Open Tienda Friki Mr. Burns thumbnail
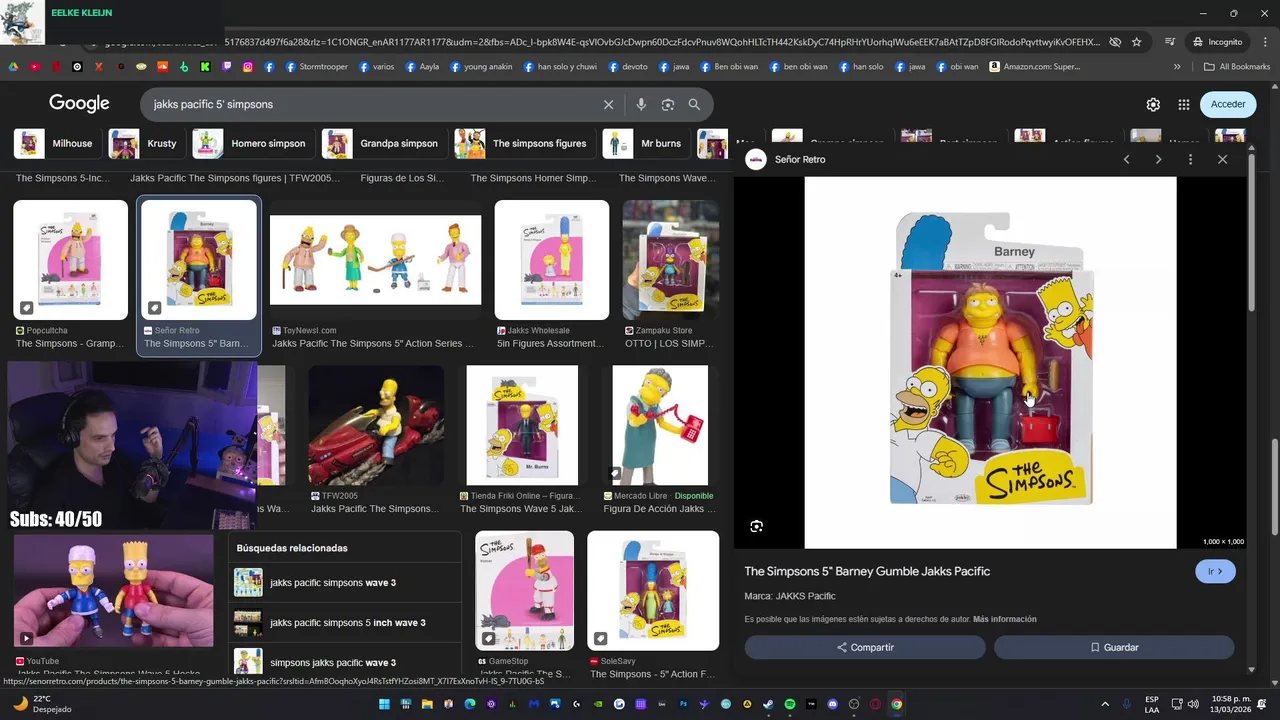 (x=522, y=425)
